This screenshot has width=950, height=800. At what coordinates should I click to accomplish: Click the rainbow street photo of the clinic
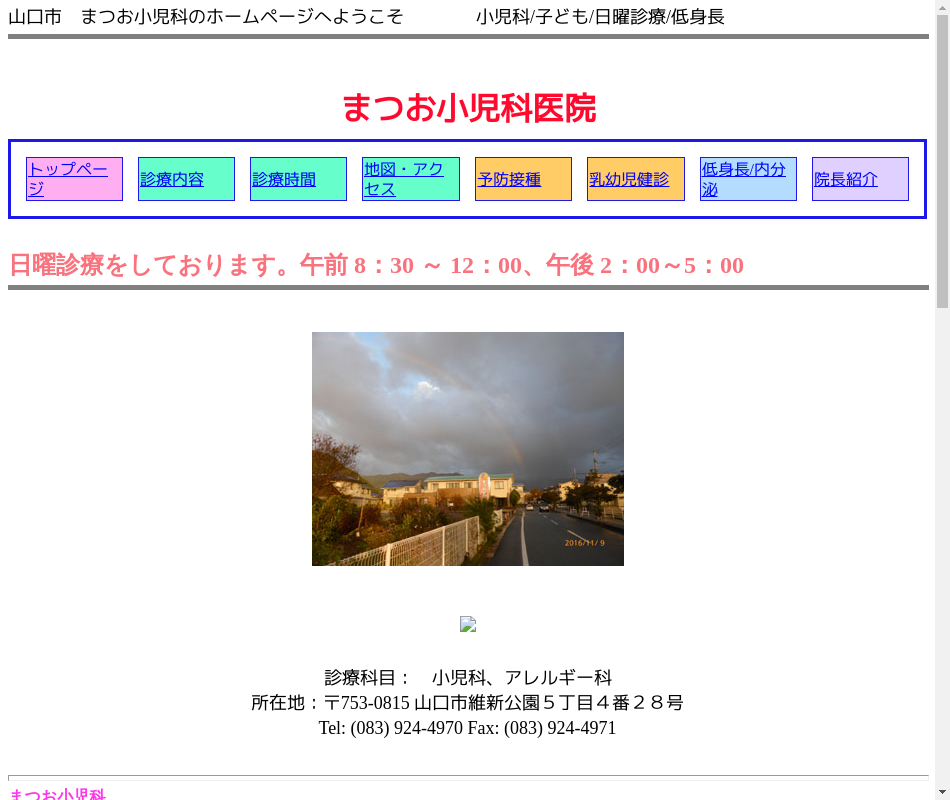(x=467, y=449)
